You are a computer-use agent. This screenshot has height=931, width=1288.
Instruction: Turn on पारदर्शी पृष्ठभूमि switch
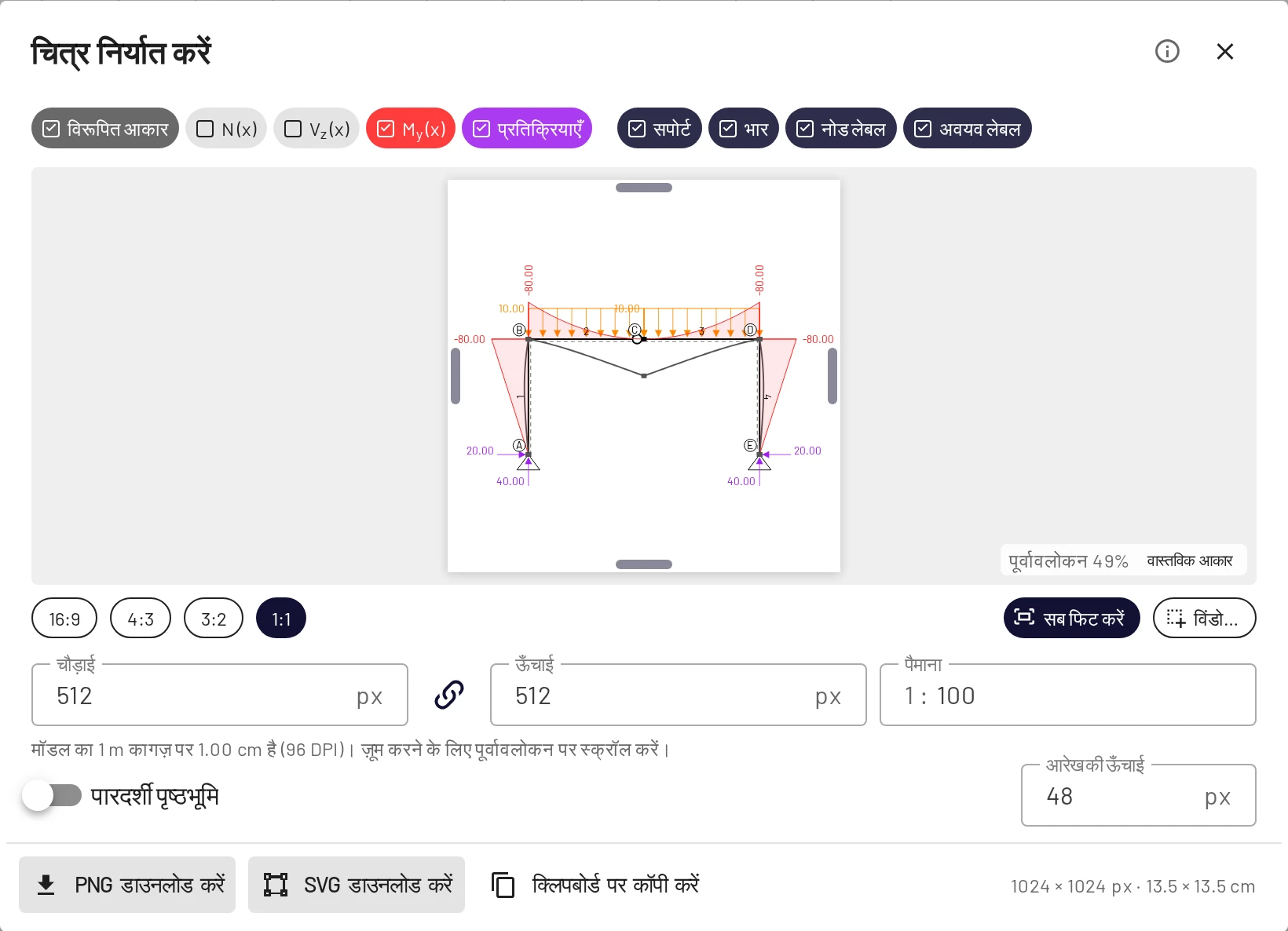[x=52, y=795]
